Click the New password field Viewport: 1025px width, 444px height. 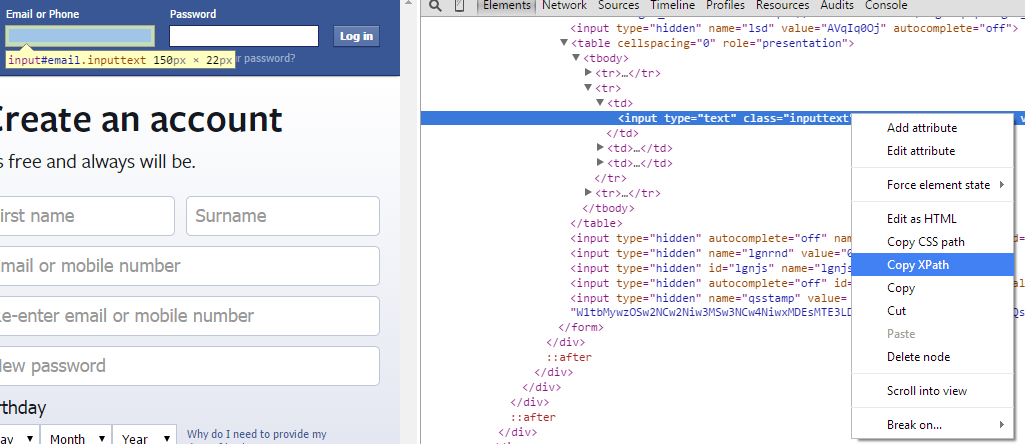pos(190,366)
